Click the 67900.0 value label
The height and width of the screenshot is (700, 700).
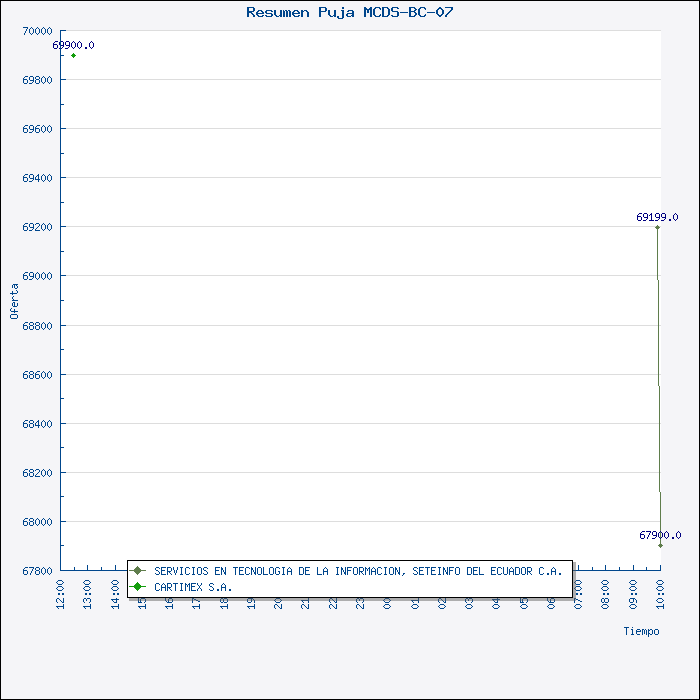point(660,535)
